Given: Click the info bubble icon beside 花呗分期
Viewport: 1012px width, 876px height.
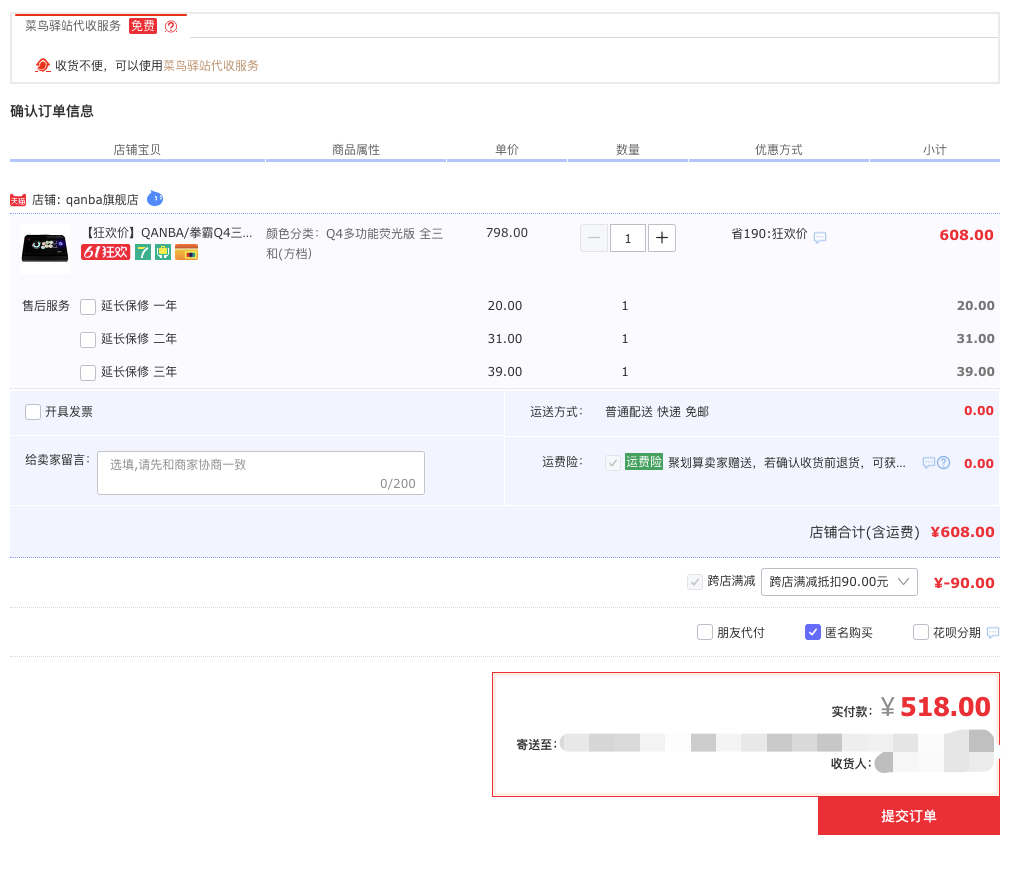Looking at the screenshot, I should pos(993,633).
